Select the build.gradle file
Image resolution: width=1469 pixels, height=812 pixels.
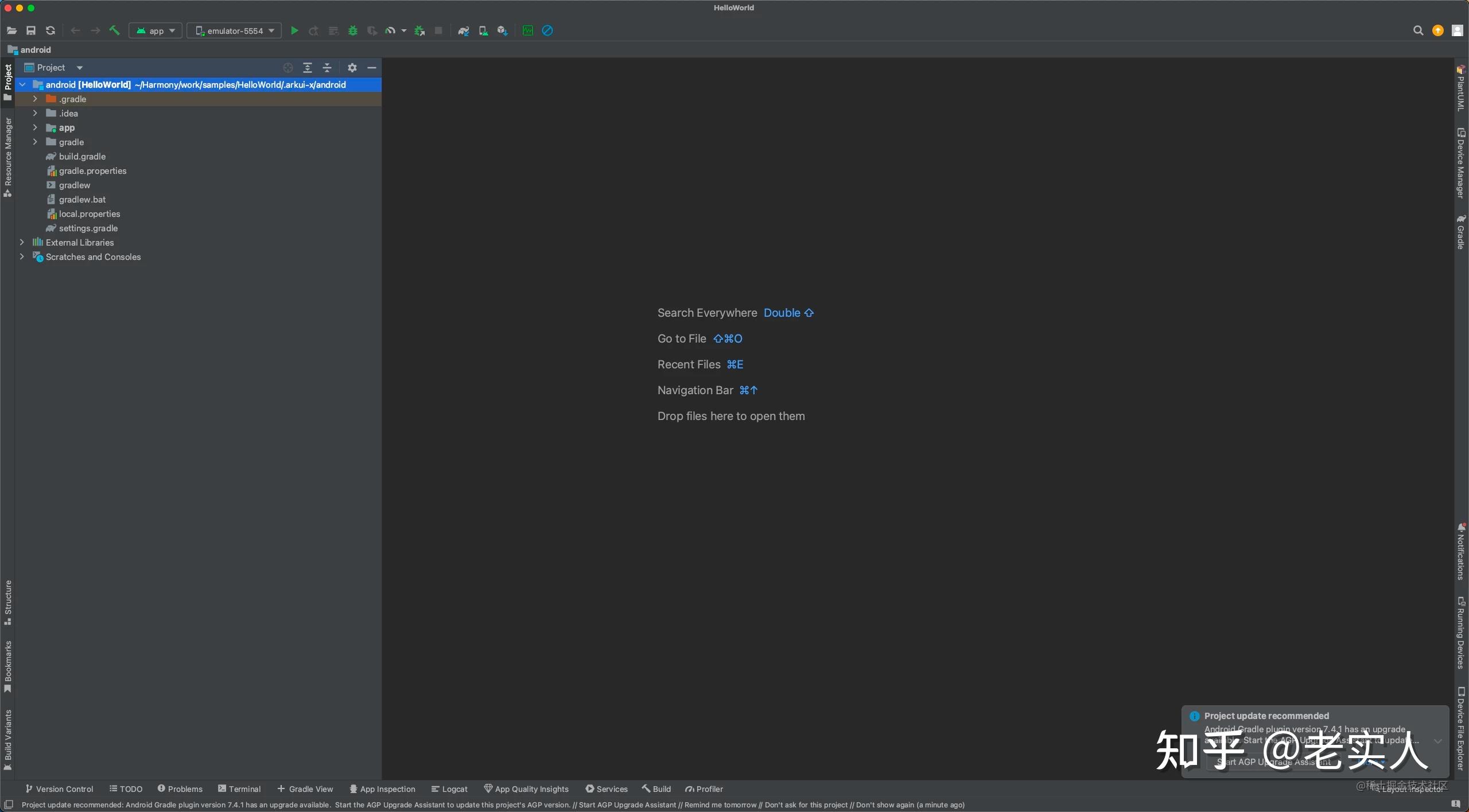tap(82, 156)
